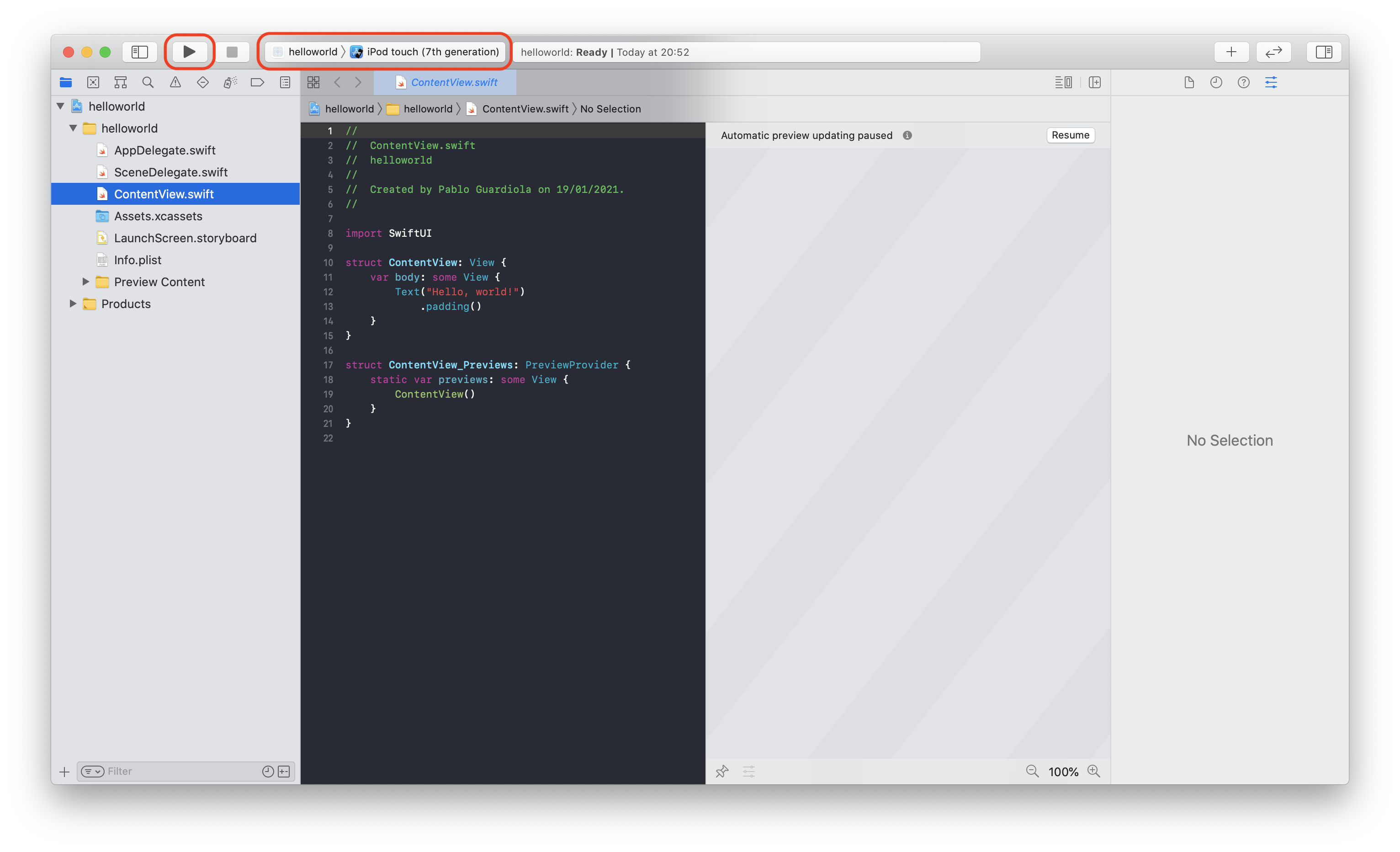Viewport: 1400px width, 852px height.
Task: Select the helloworld scheme in toolbar
Action: pos(305,52)
